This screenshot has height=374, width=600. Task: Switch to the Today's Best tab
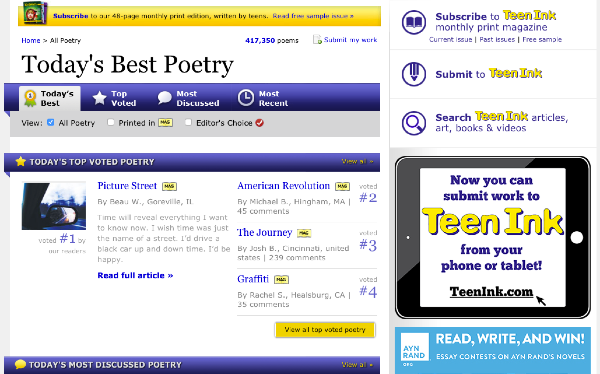tap(50, 98)
